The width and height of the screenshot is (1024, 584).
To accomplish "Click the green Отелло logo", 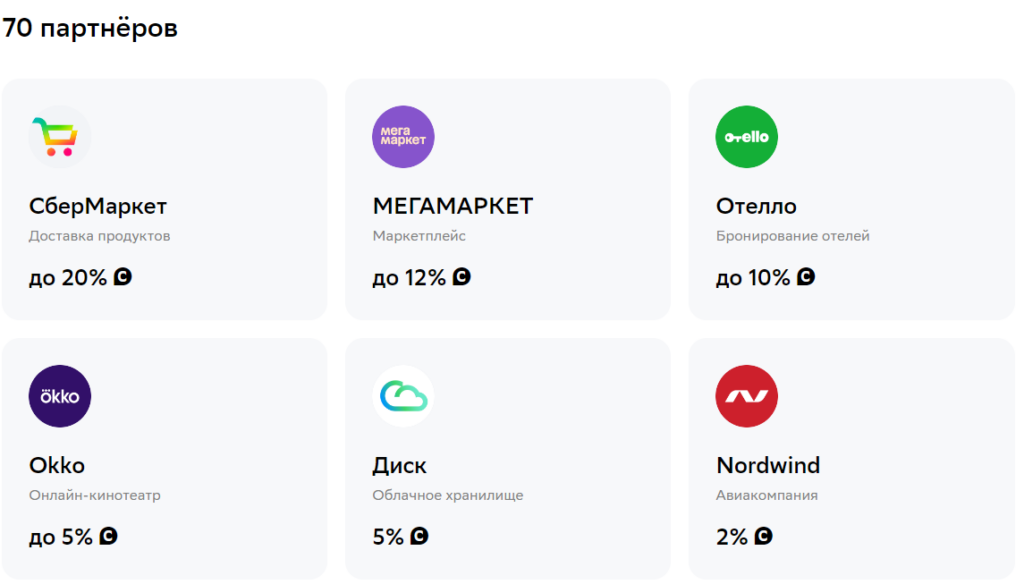I will (747, 137).
